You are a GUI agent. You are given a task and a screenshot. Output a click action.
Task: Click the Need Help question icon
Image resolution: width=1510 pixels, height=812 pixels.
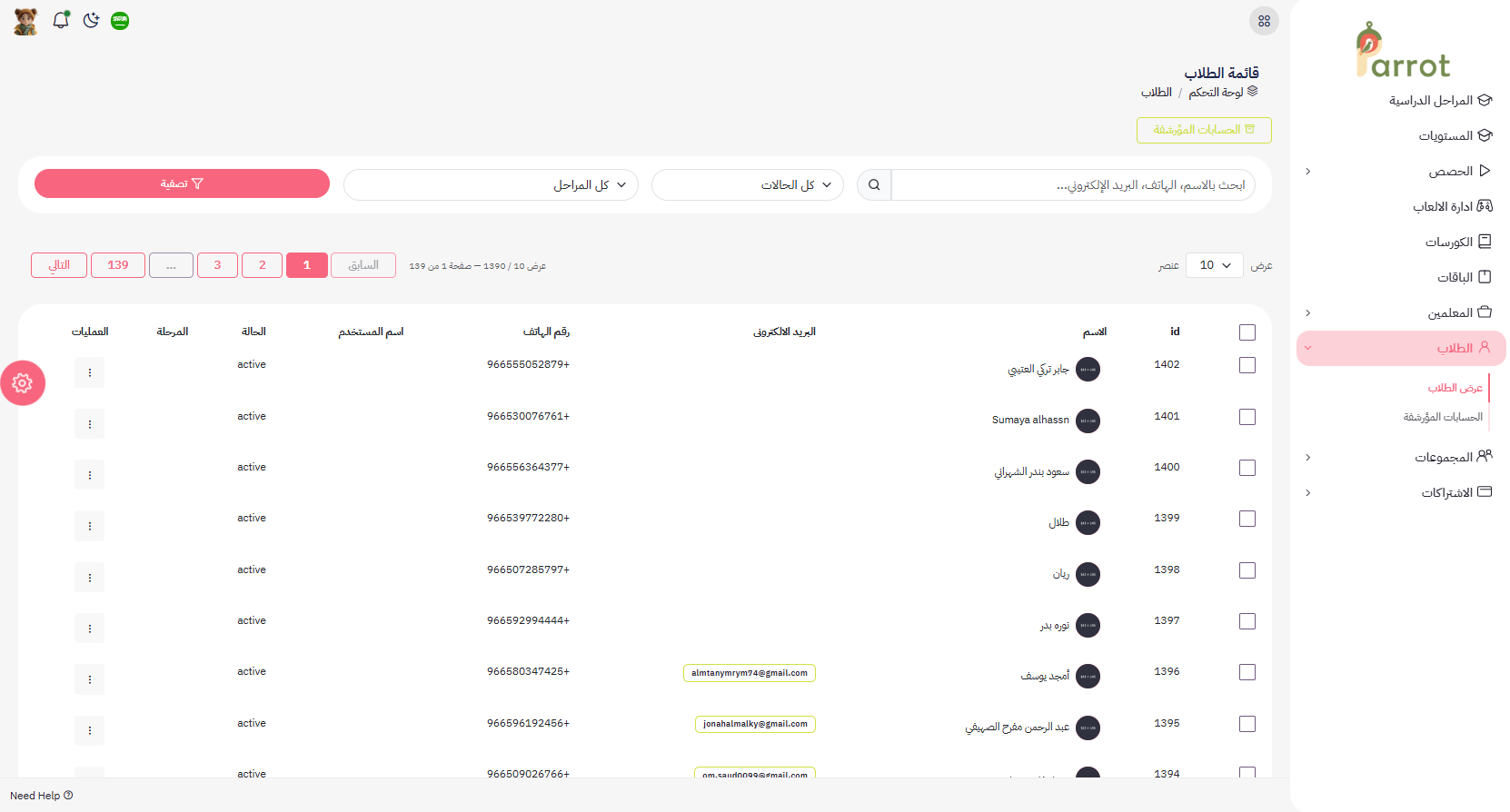click(68, 796)
